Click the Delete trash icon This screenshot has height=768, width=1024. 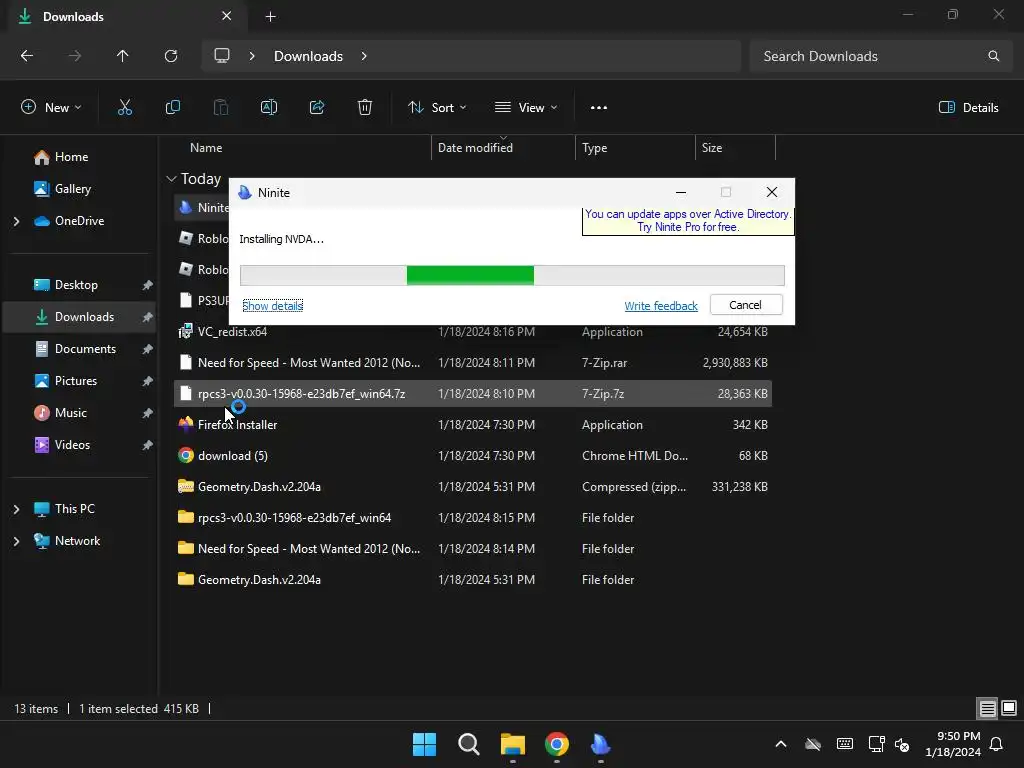[365, 108]
